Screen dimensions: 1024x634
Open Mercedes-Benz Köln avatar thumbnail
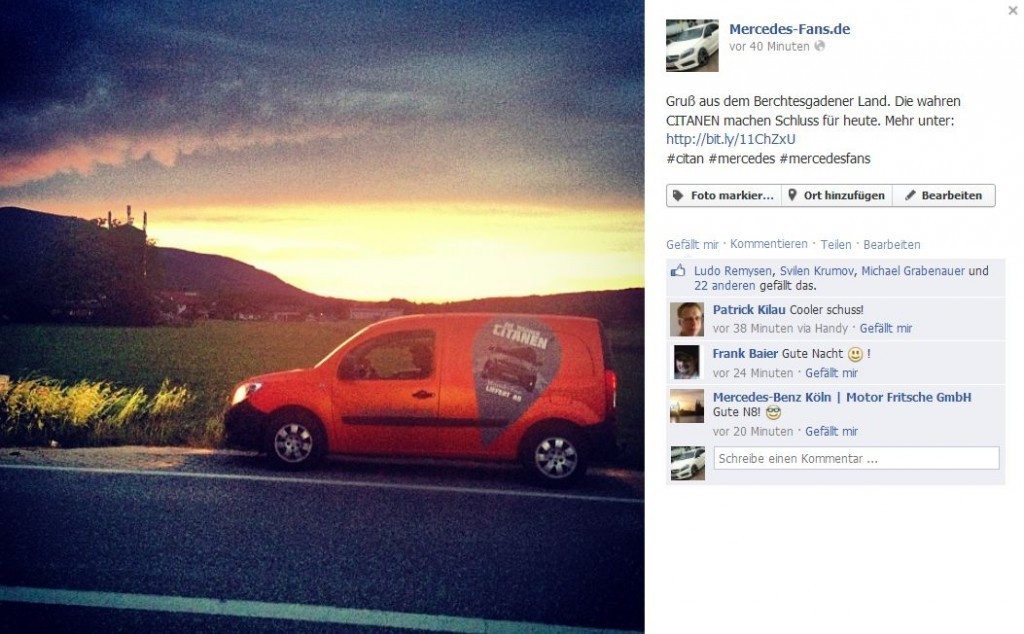point(687,406)
